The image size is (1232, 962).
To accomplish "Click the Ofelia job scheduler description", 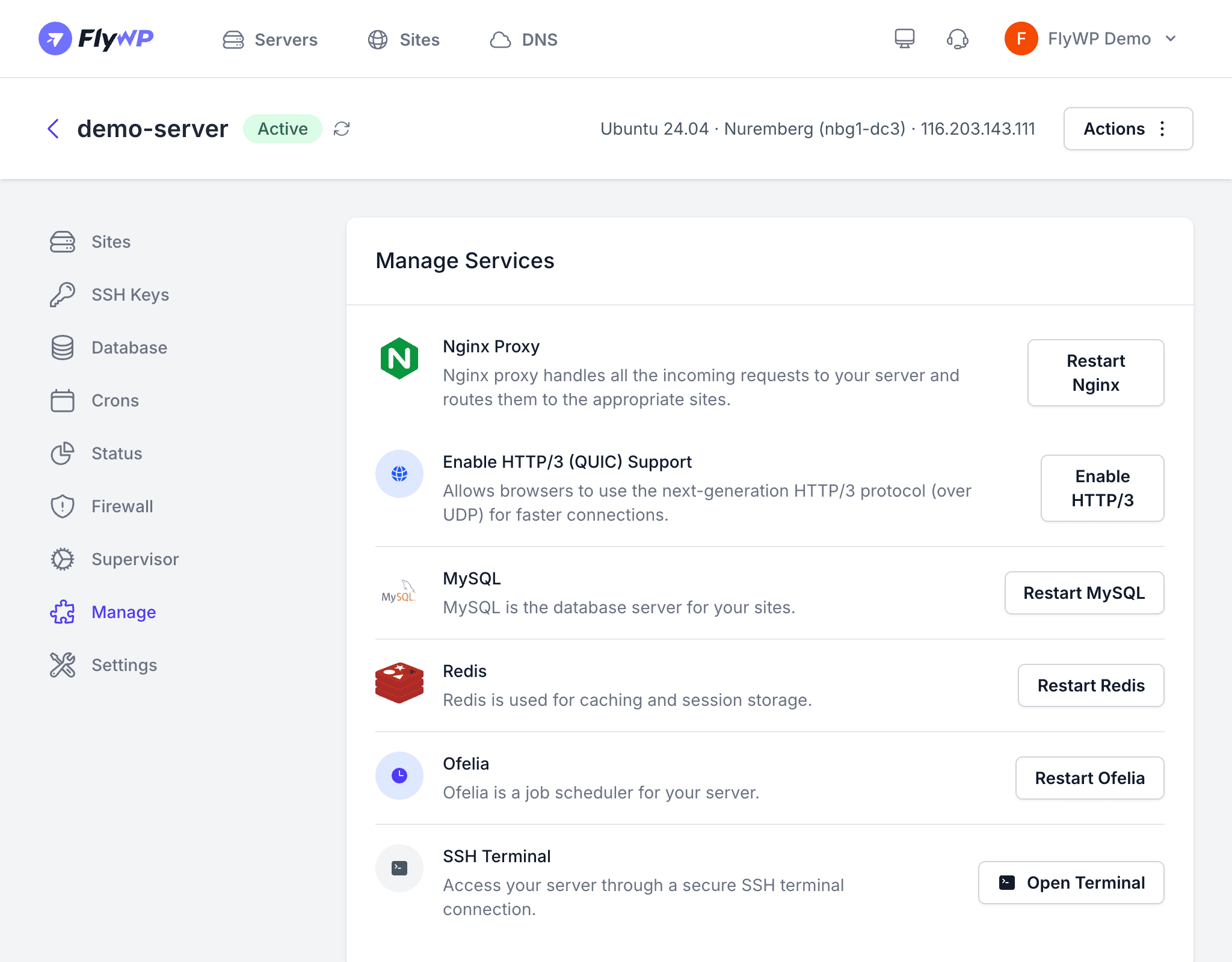I will pyautogui.click(x=601, y=792).
